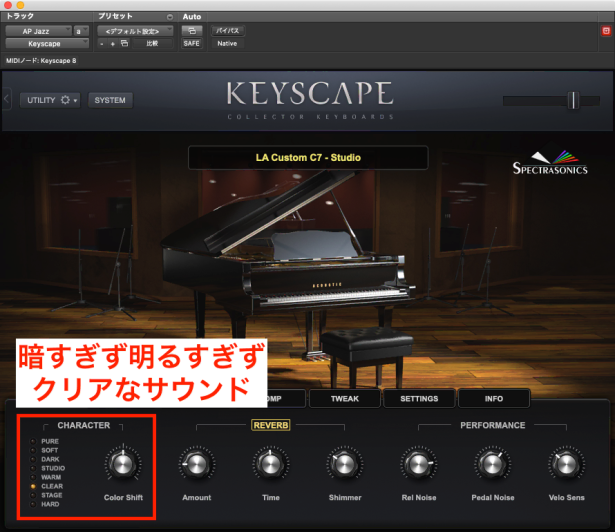
Task: Select the PURE character option
Action: tap(50, 440)
